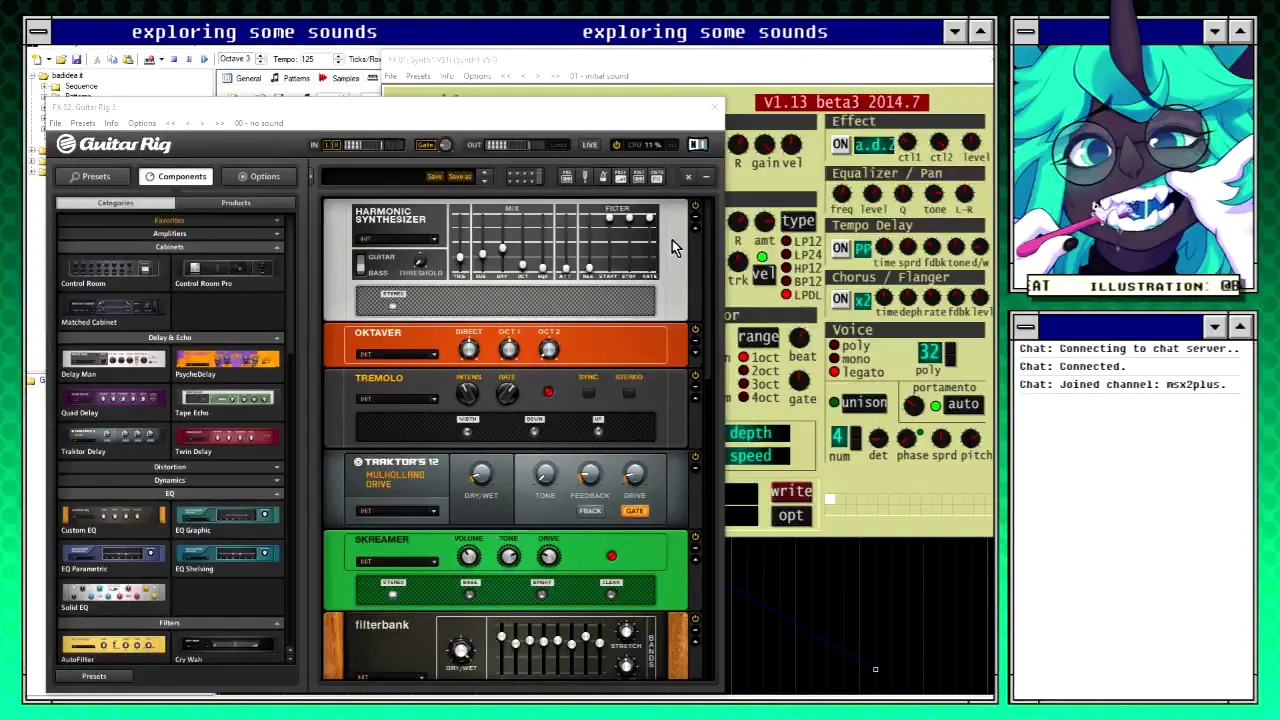Select the legato voice mode radio
The image size is (1280, 720).
[834, 372]
